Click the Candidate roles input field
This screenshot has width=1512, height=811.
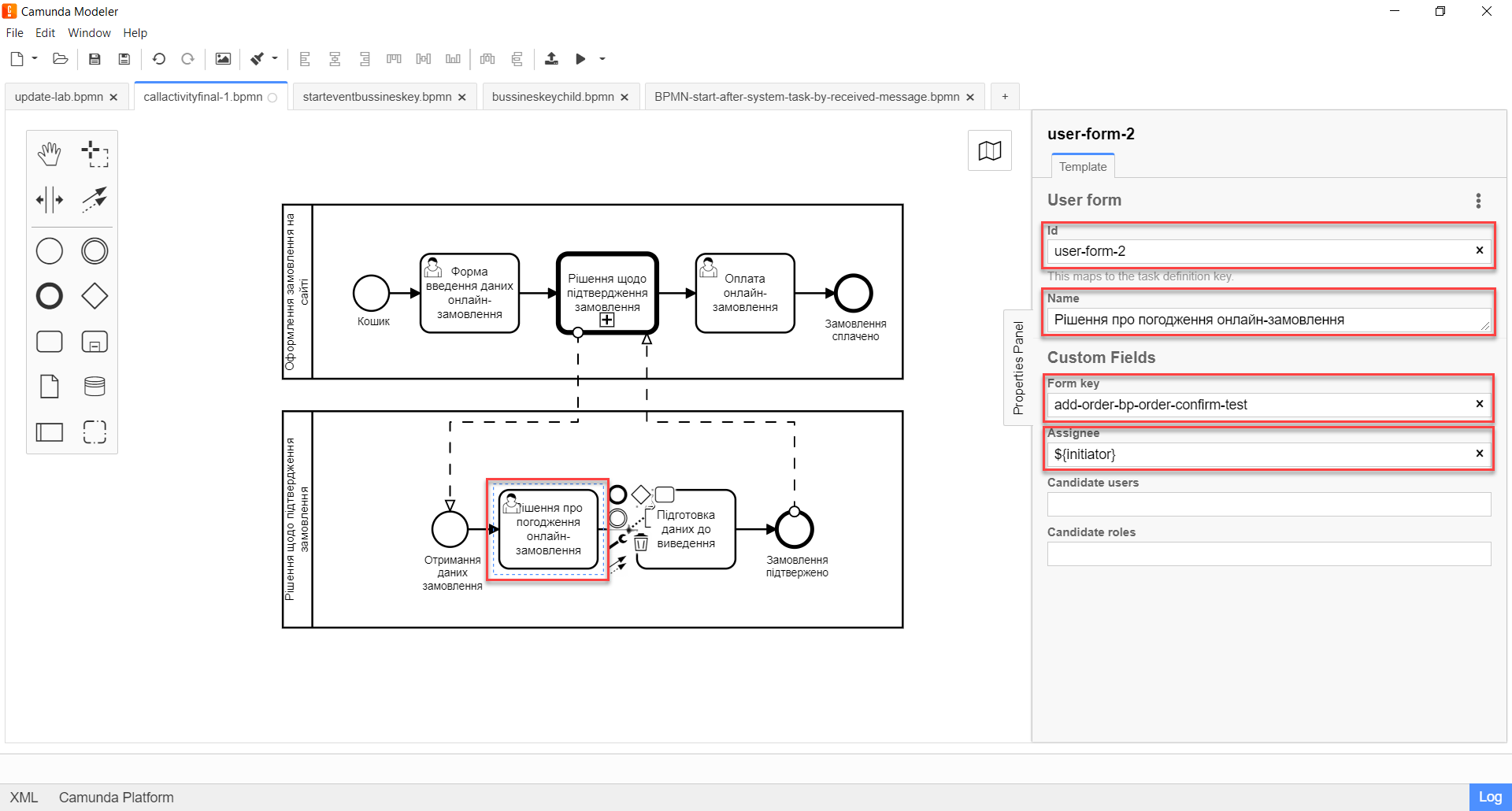(1269, 554)
